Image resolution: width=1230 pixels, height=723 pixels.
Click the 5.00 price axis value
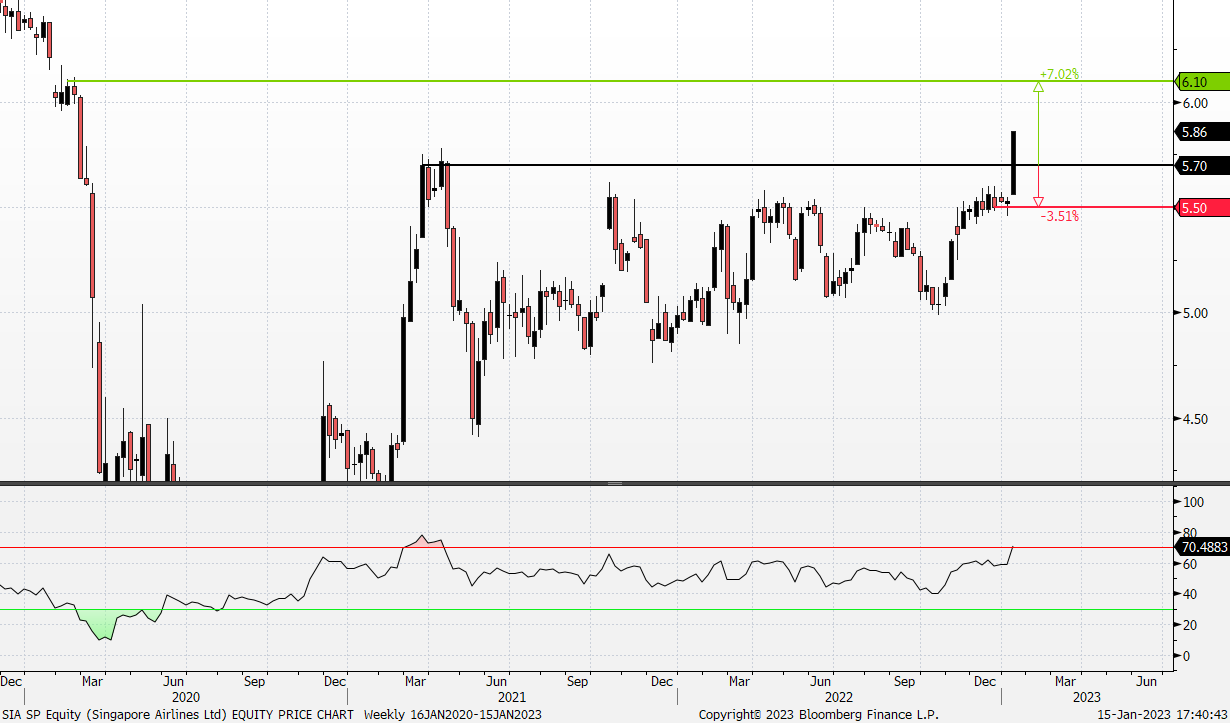(x=1195, y=313)
